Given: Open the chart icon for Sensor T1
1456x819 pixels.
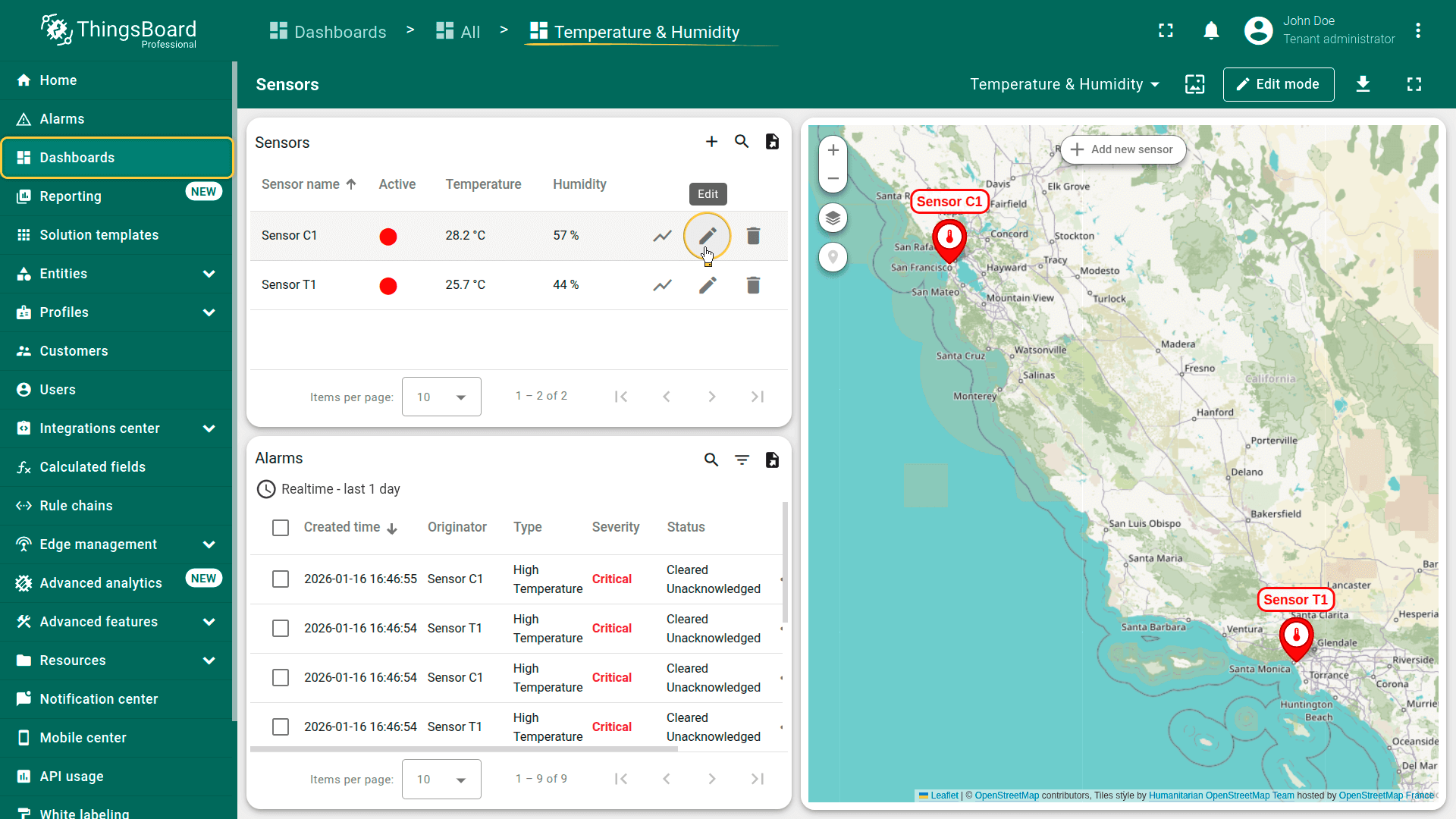Looking at the screenshot, I should (662, 285).
